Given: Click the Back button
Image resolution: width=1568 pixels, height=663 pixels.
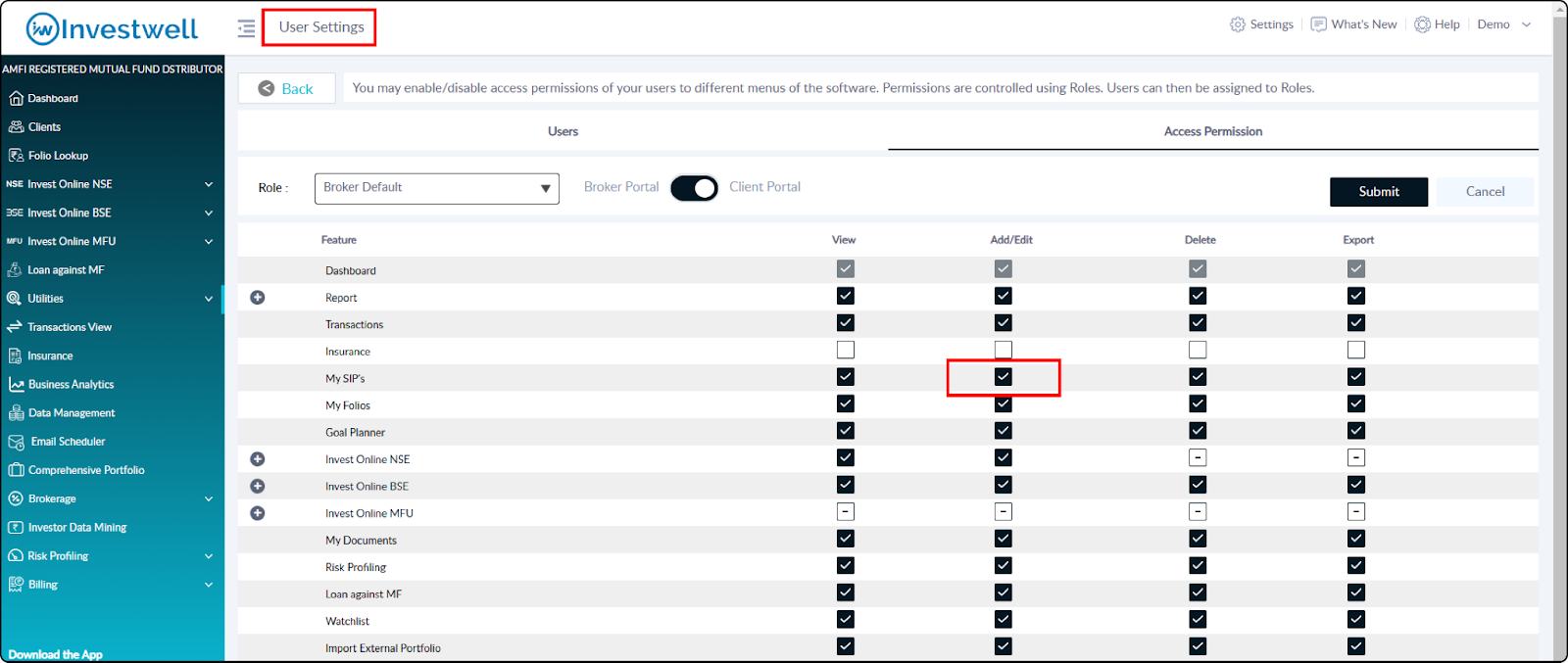Looking at the screenshot, I should point(286,88).
